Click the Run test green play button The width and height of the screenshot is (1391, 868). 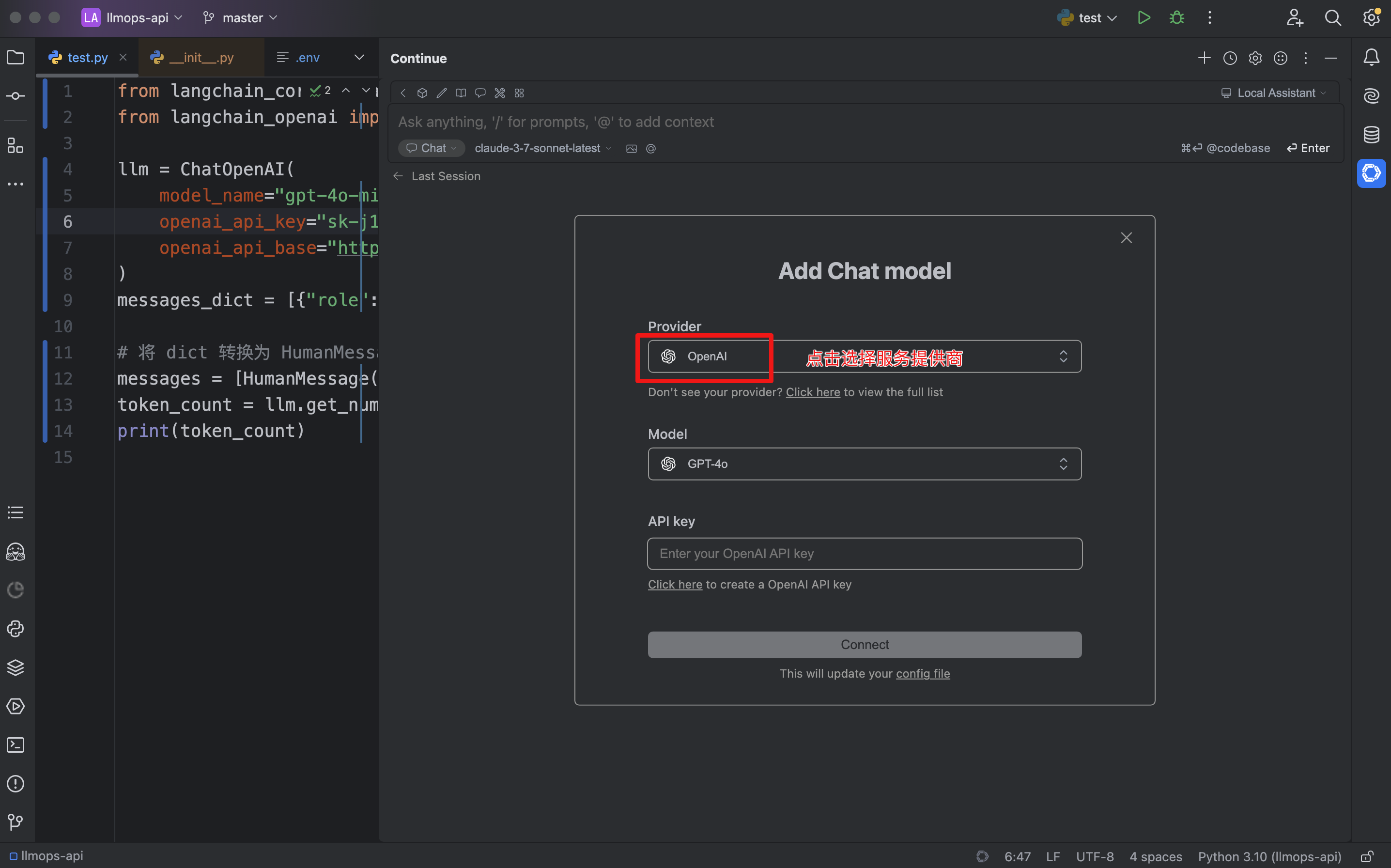point(1144,18)
